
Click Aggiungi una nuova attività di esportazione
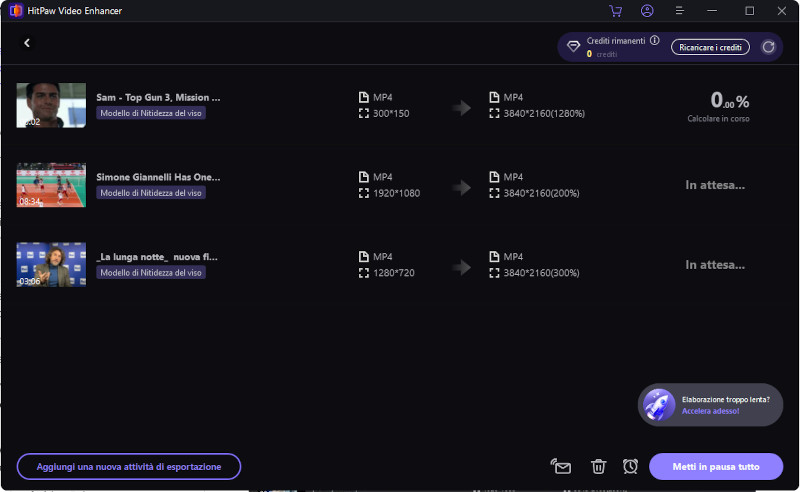pyautogui.click(x=128, y=467)
